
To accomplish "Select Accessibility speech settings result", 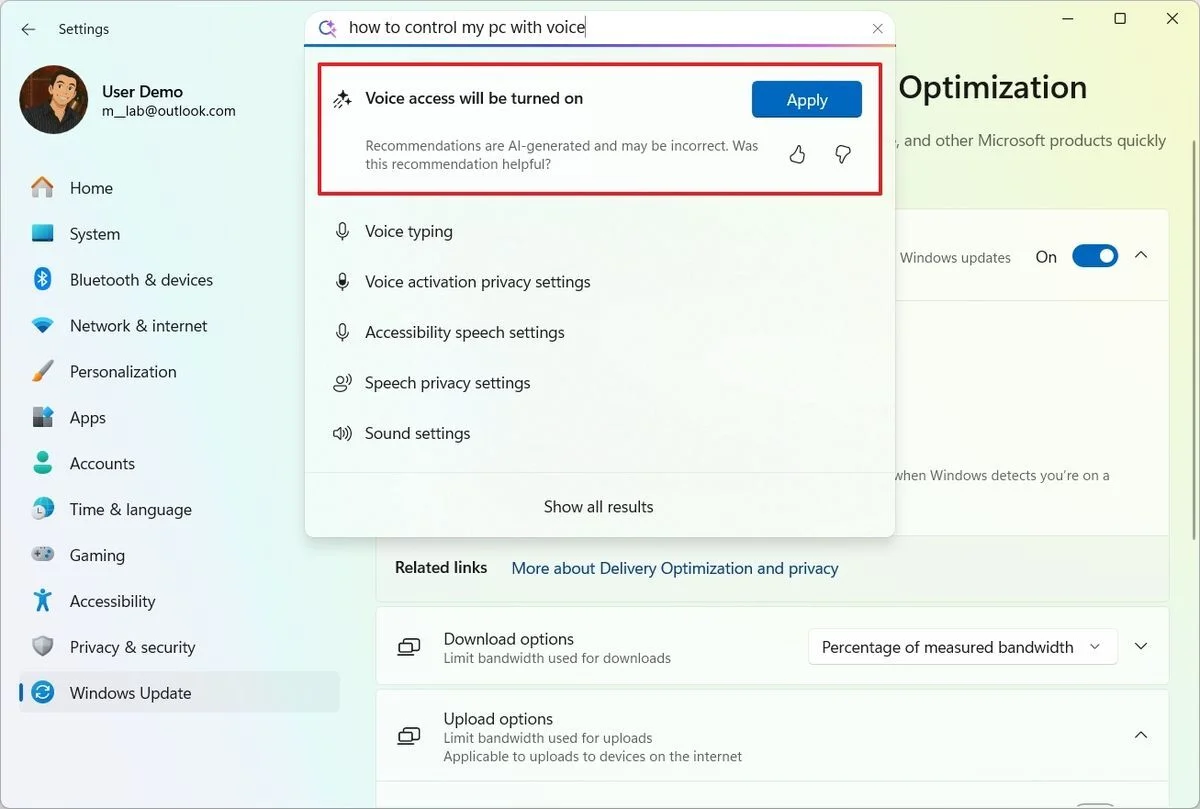I will tap(464, 332).
